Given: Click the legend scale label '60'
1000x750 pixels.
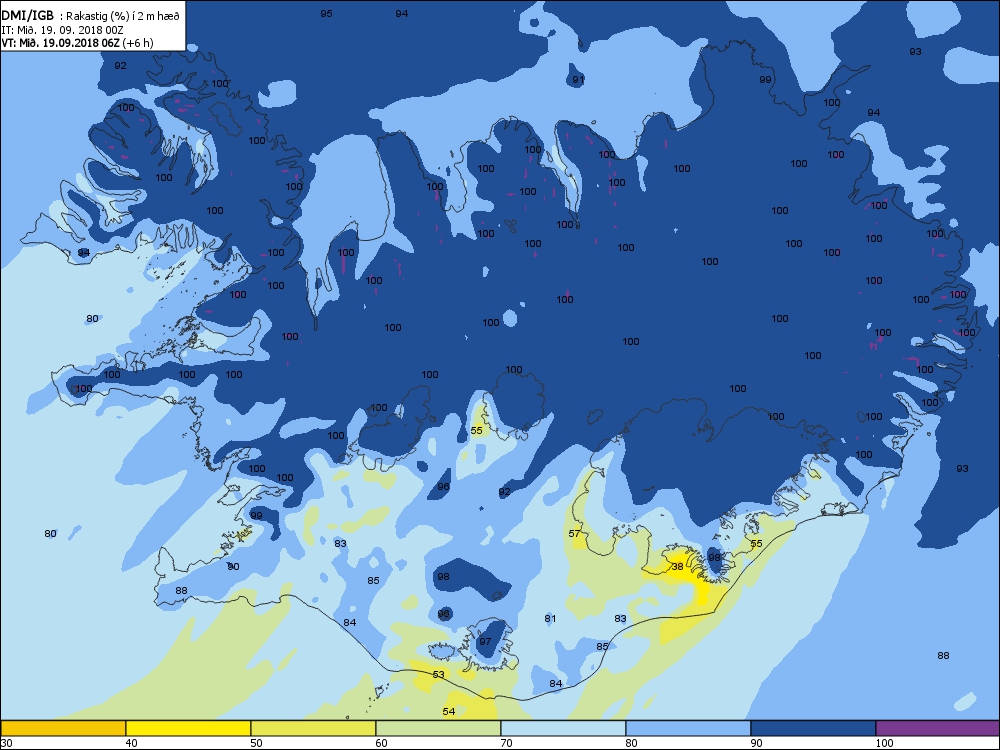Looking at the screenshot, I should [381, 743].
